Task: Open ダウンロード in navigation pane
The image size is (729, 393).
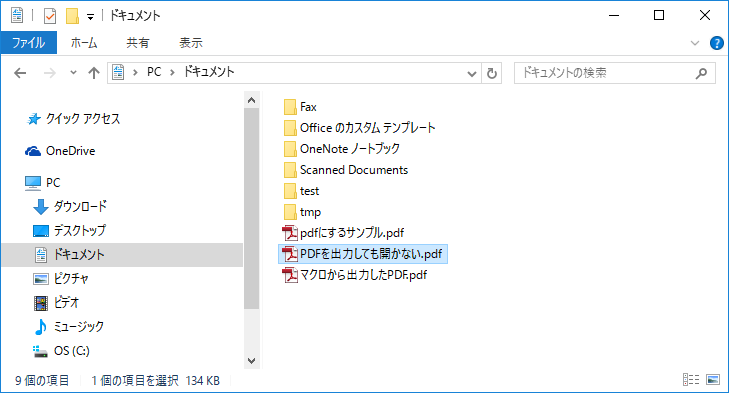Action: (70, 206)
